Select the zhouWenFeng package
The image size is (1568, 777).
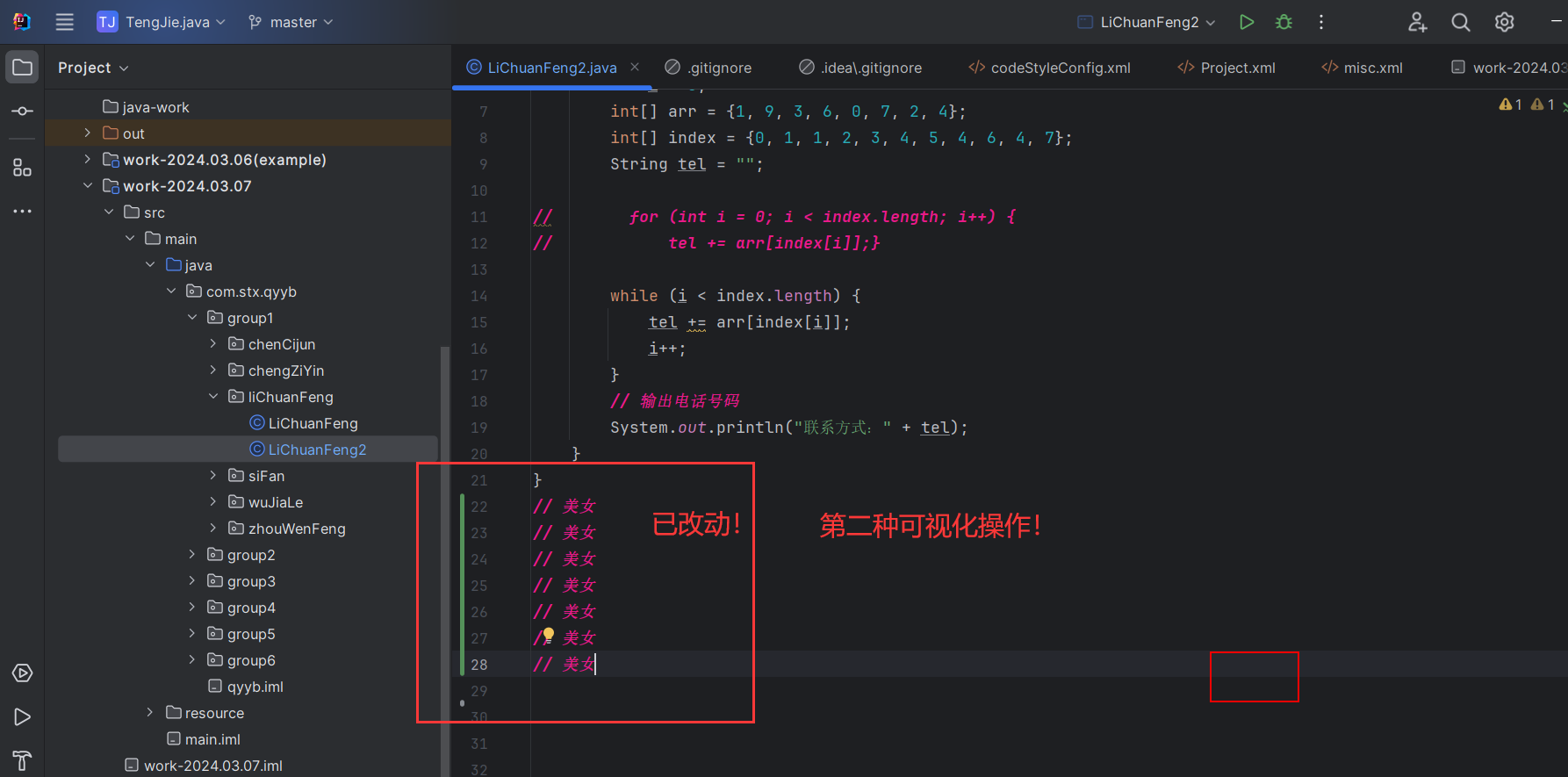tap(286, 528)
